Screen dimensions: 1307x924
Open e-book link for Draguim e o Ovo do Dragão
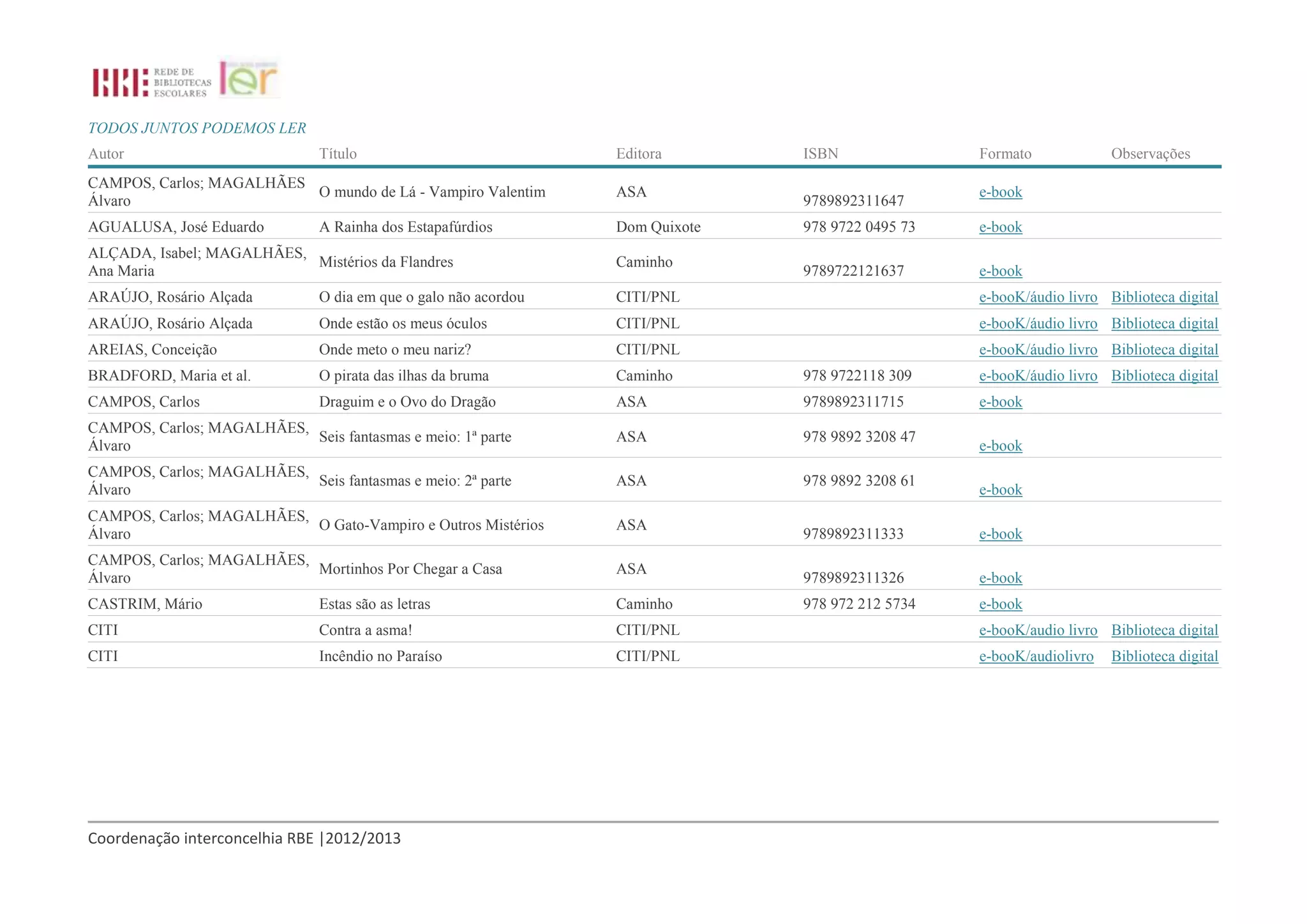1000,402
